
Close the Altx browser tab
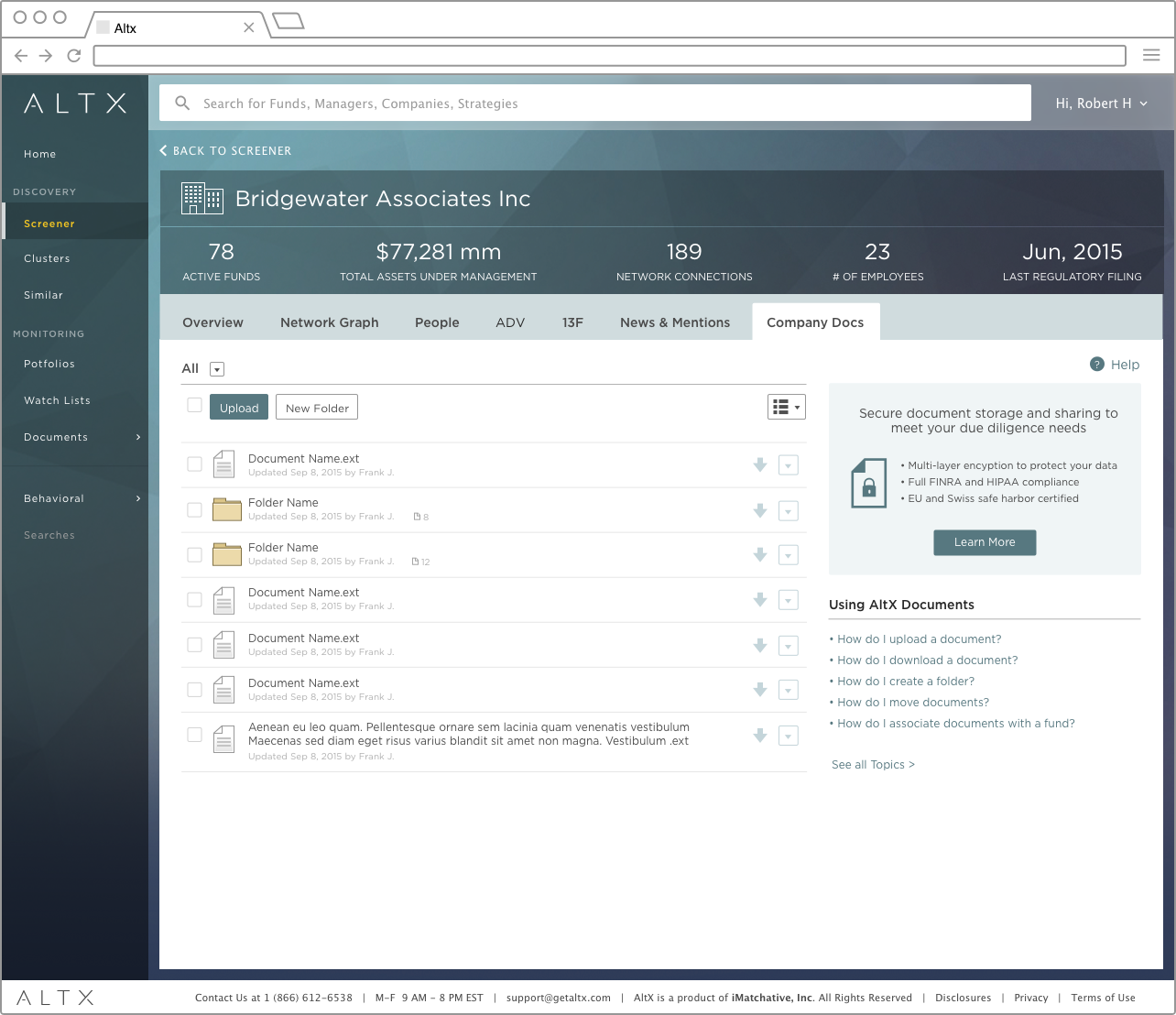(x=248, y=27)
